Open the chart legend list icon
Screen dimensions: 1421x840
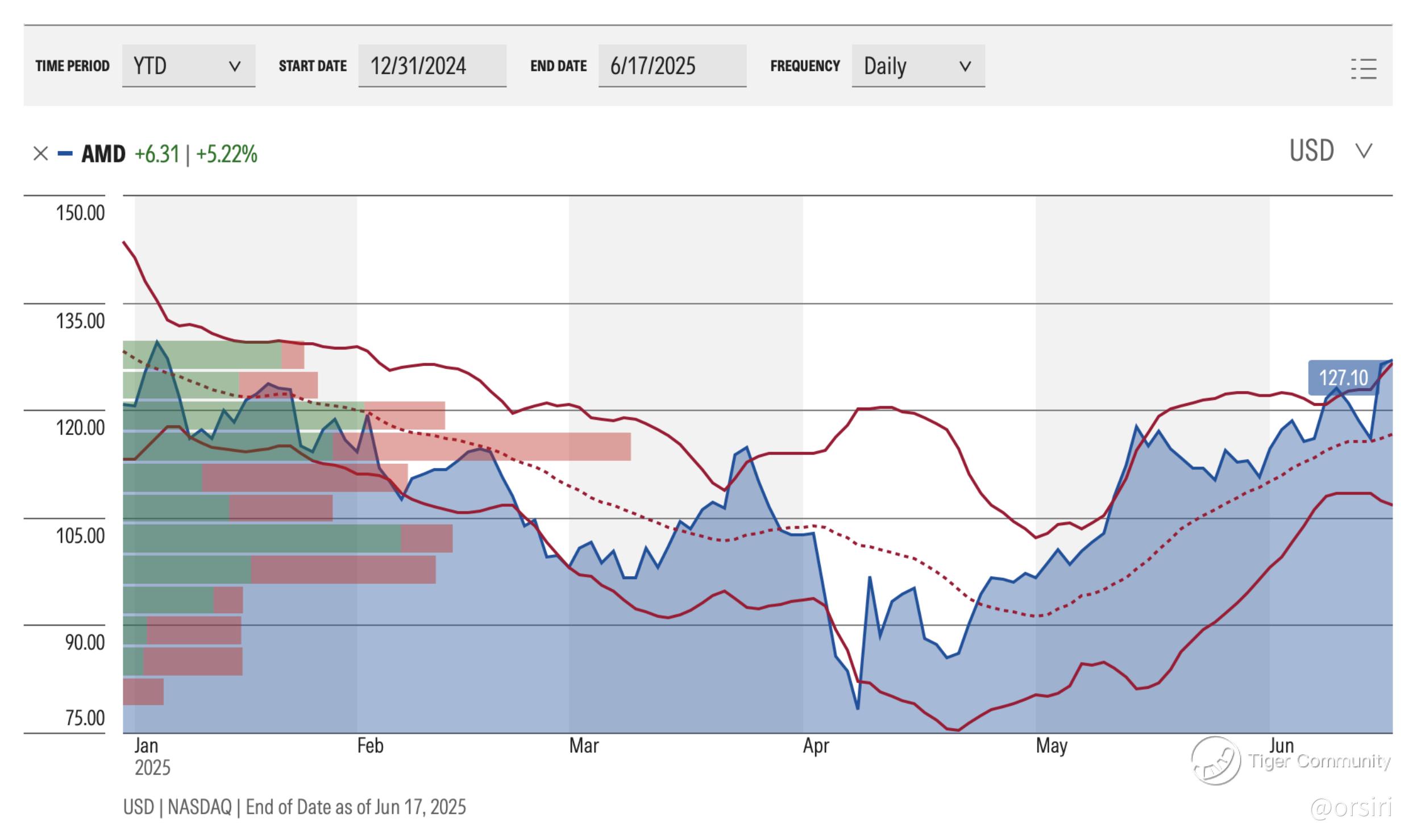coord(1363,69)
